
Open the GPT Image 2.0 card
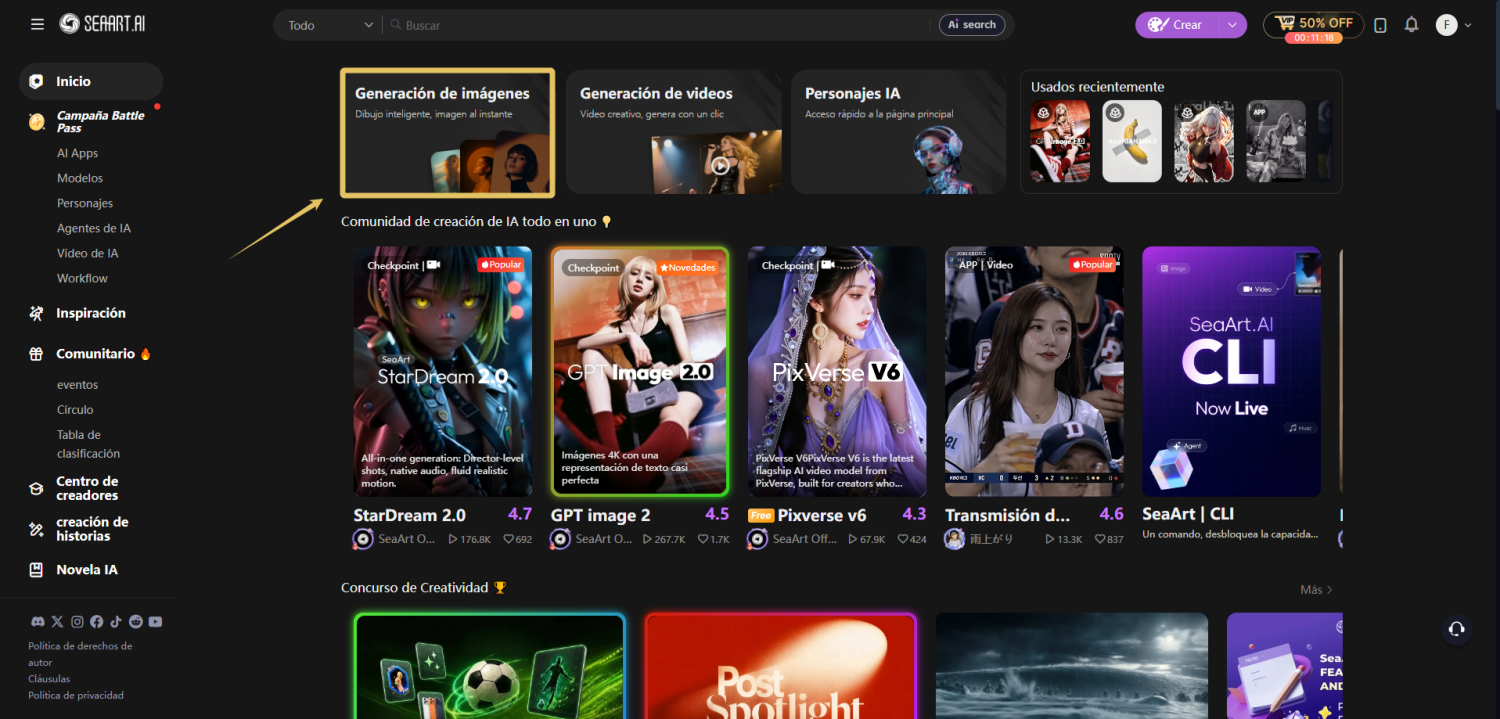pyautogui.click(x=640, y=372)
